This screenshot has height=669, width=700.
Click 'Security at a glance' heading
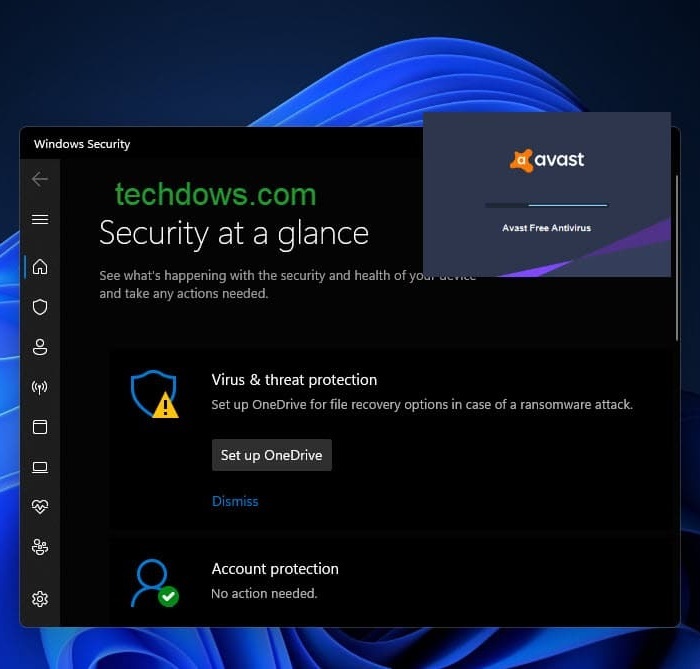click(x=234, y=233)
